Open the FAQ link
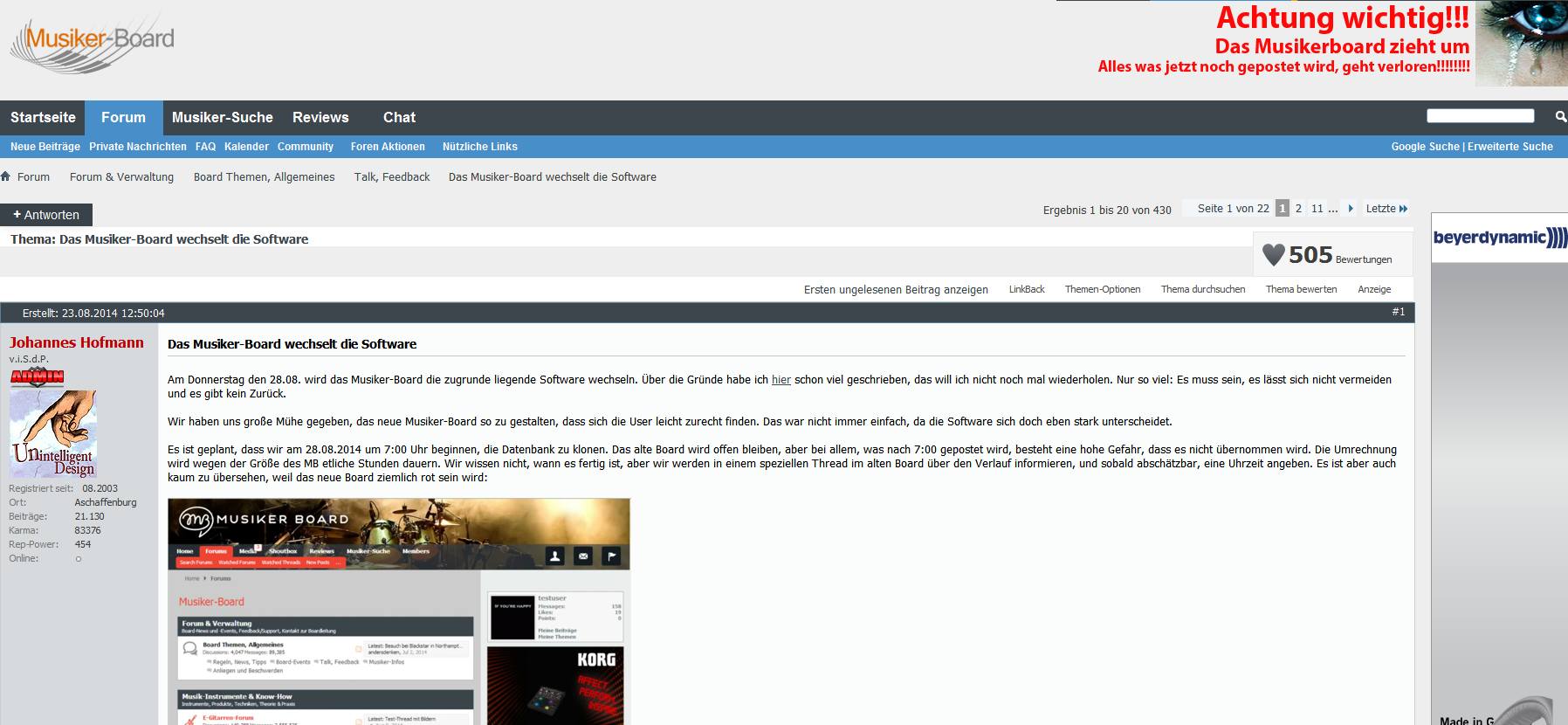This screenshot has width=1568, height=725. tap(205, 147)
